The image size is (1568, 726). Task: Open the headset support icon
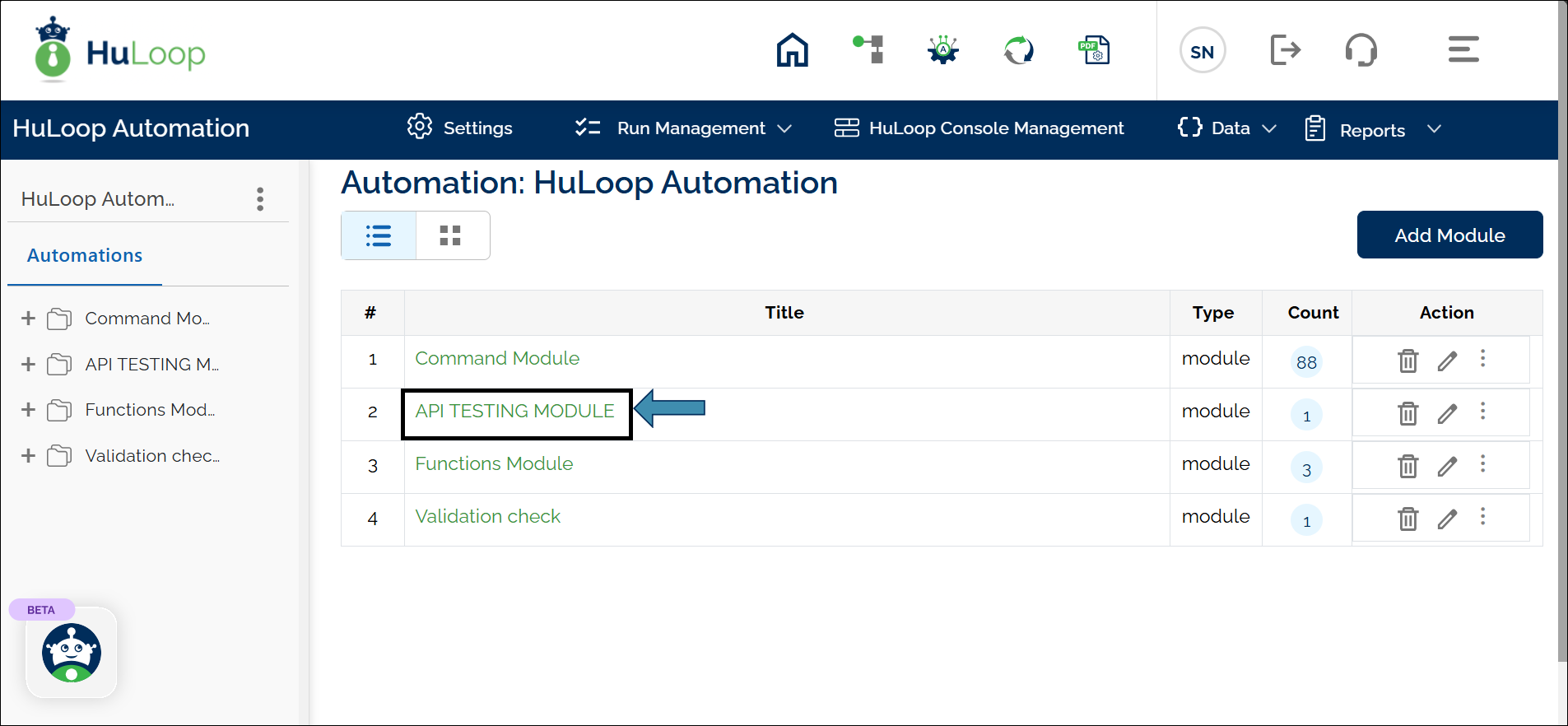(1361, 50)
